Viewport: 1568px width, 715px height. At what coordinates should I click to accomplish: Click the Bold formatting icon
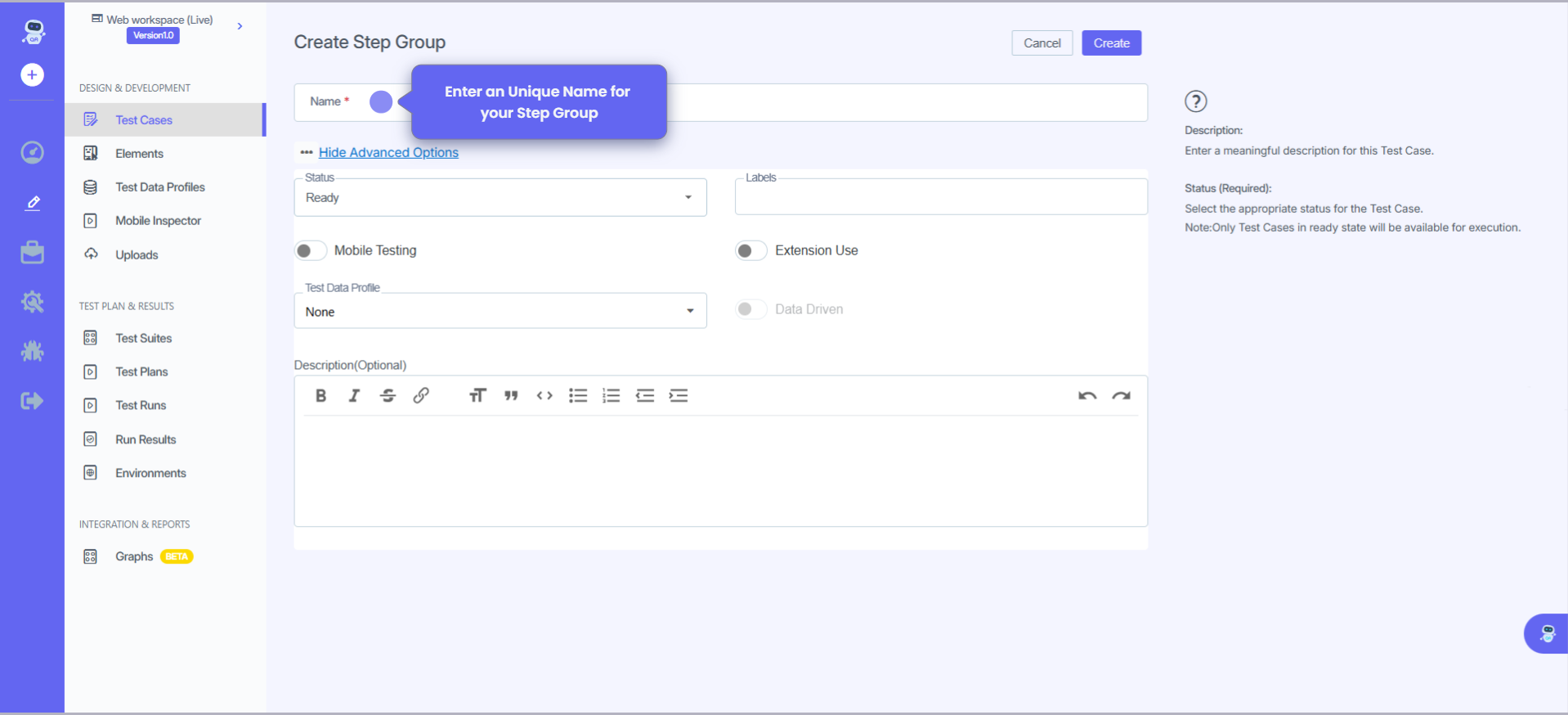[x=320, y=396]
